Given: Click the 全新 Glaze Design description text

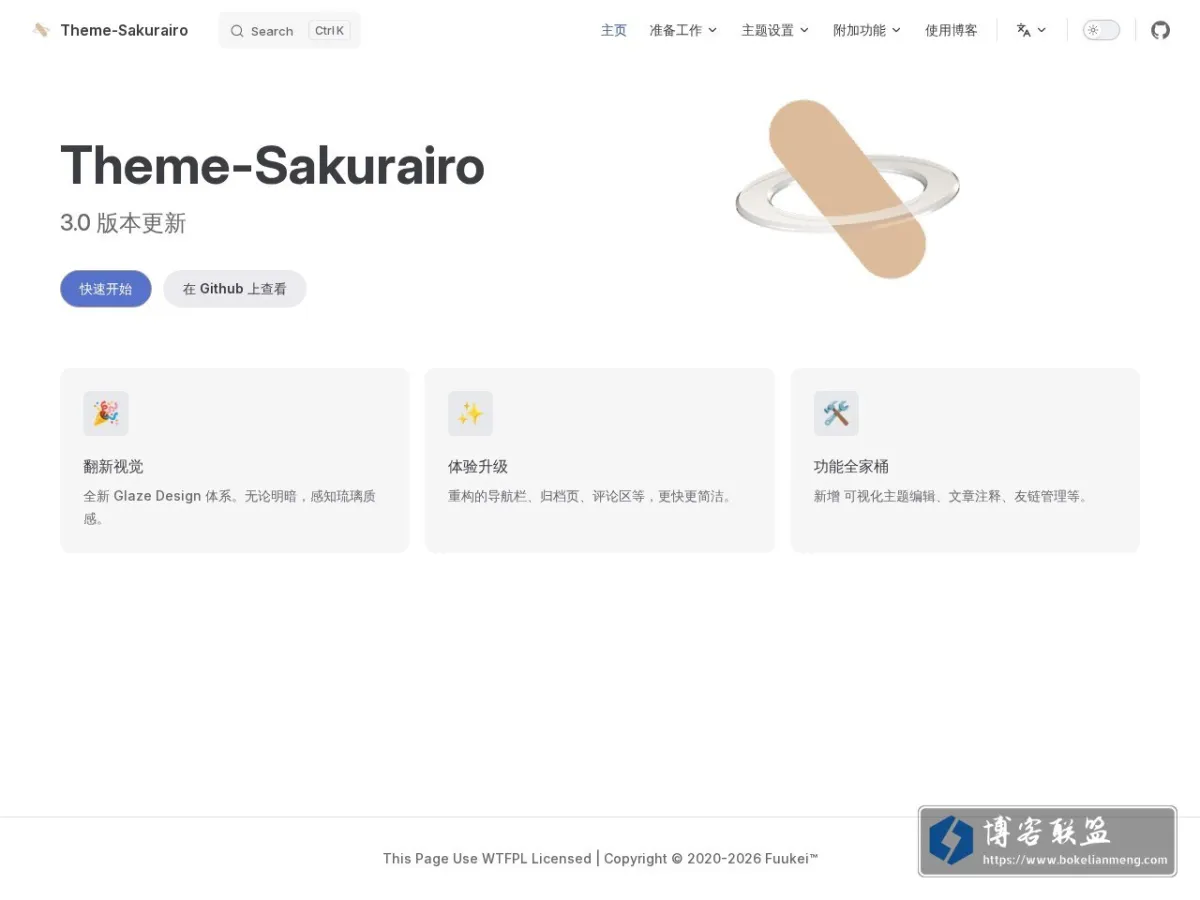Looking at the screenshot, I should 230,507.
